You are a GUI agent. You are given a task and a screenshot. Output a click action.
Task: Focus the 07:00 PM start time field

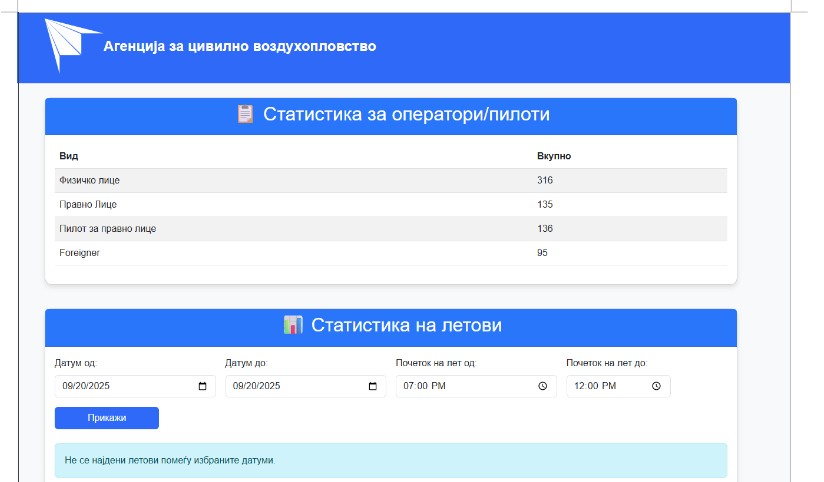pyautogui.click(x=476, y=386)
